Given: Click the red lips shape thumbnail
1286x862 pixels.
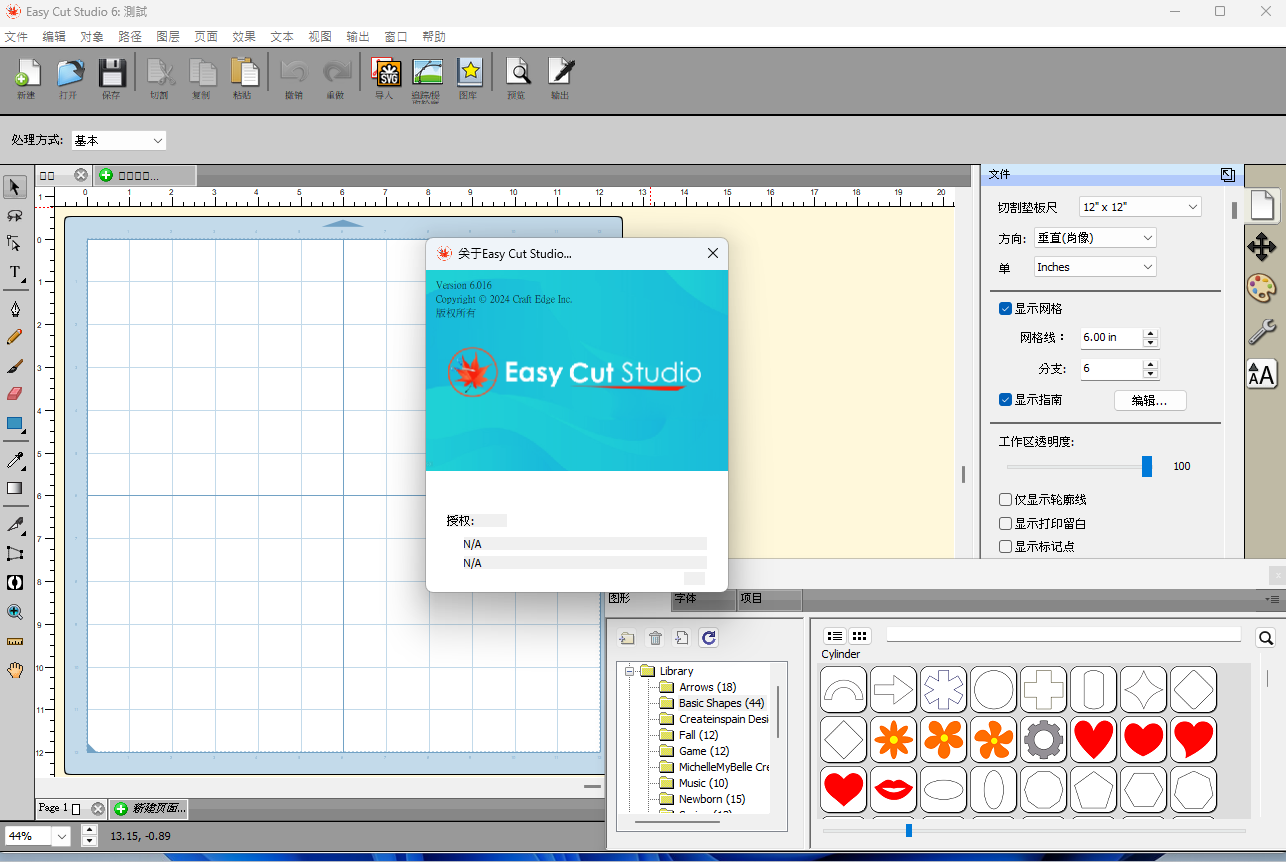Looking at the screenshot, I should (x=894, y=790).
